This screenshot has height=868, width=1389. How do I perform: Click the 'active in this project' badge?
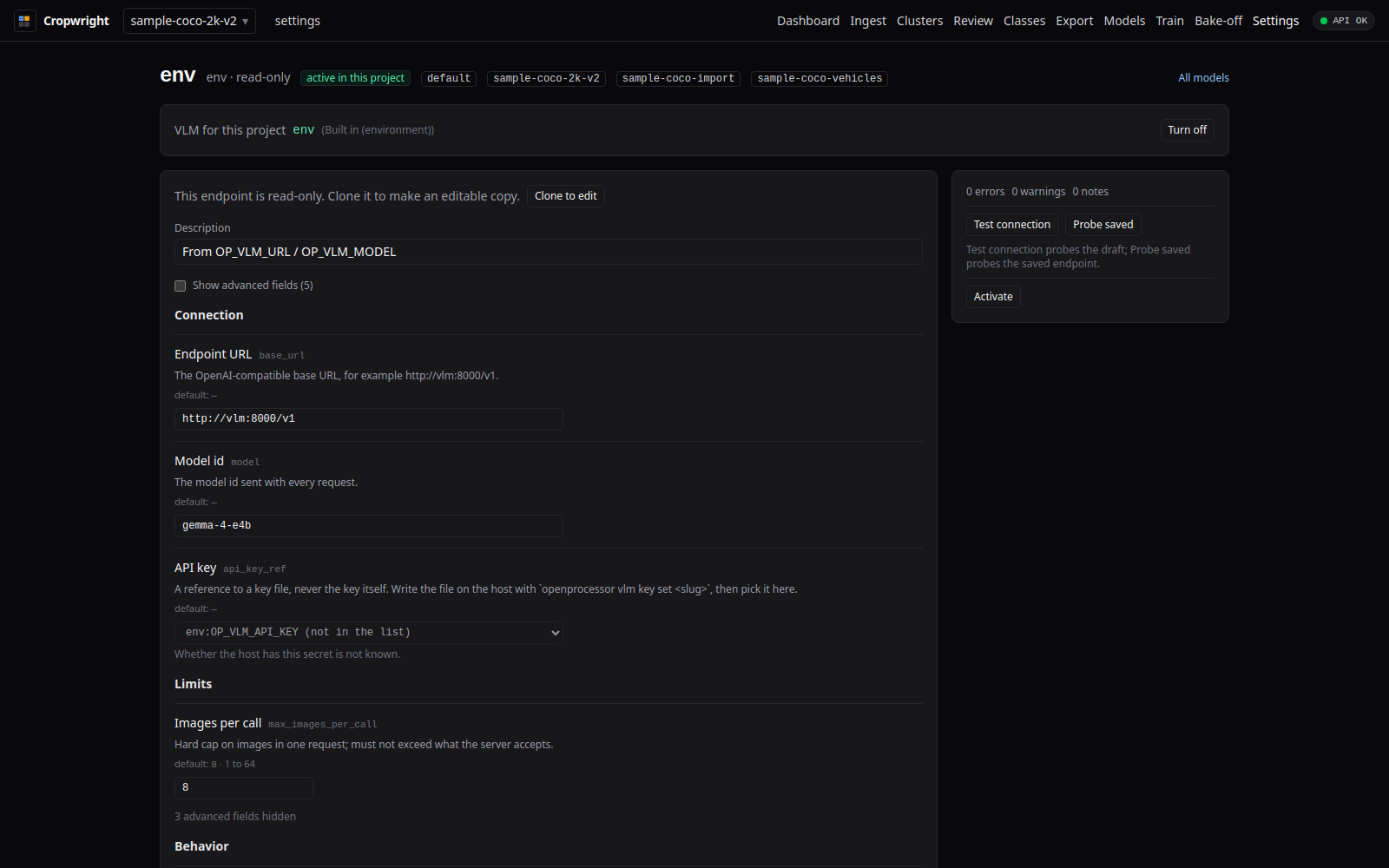[355, 78]
